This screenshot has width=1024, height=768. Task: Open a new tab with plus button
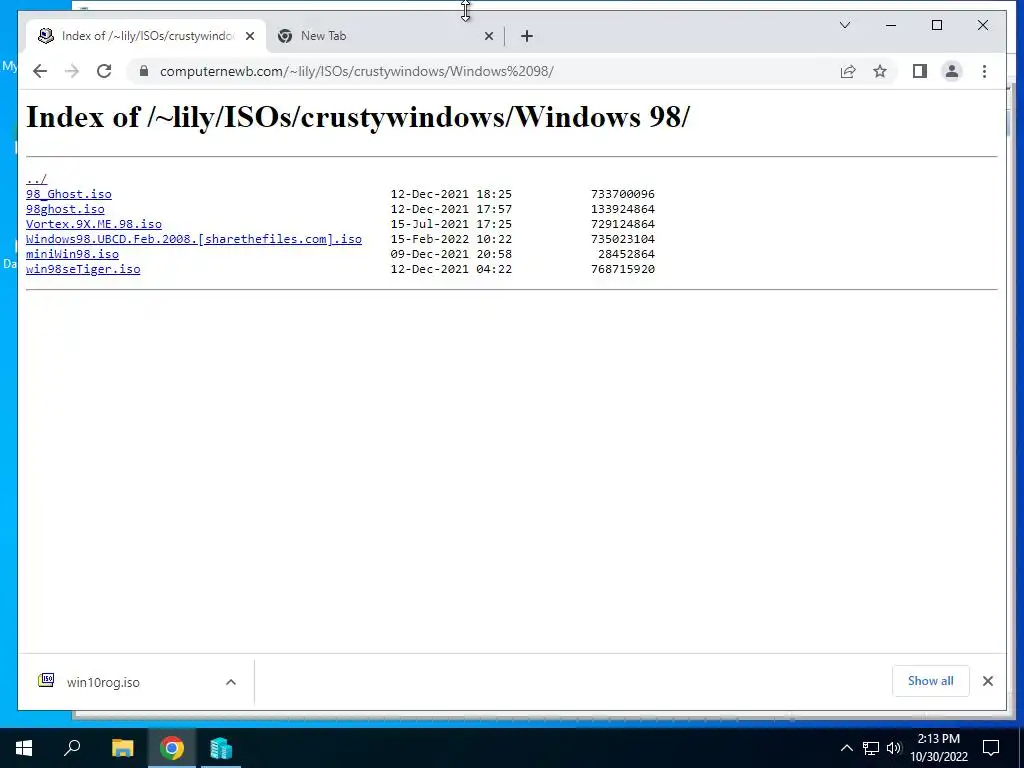click(527, 36)
